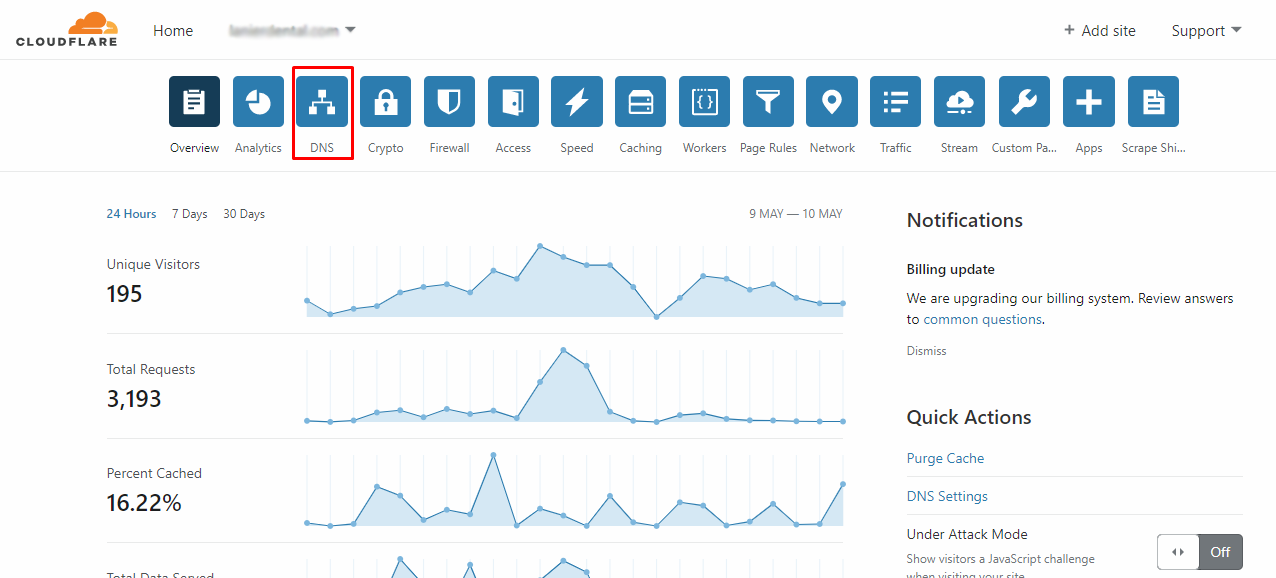Click the Under Attack Mode label
Screen dimensions: 1276x578
point(967,534)
